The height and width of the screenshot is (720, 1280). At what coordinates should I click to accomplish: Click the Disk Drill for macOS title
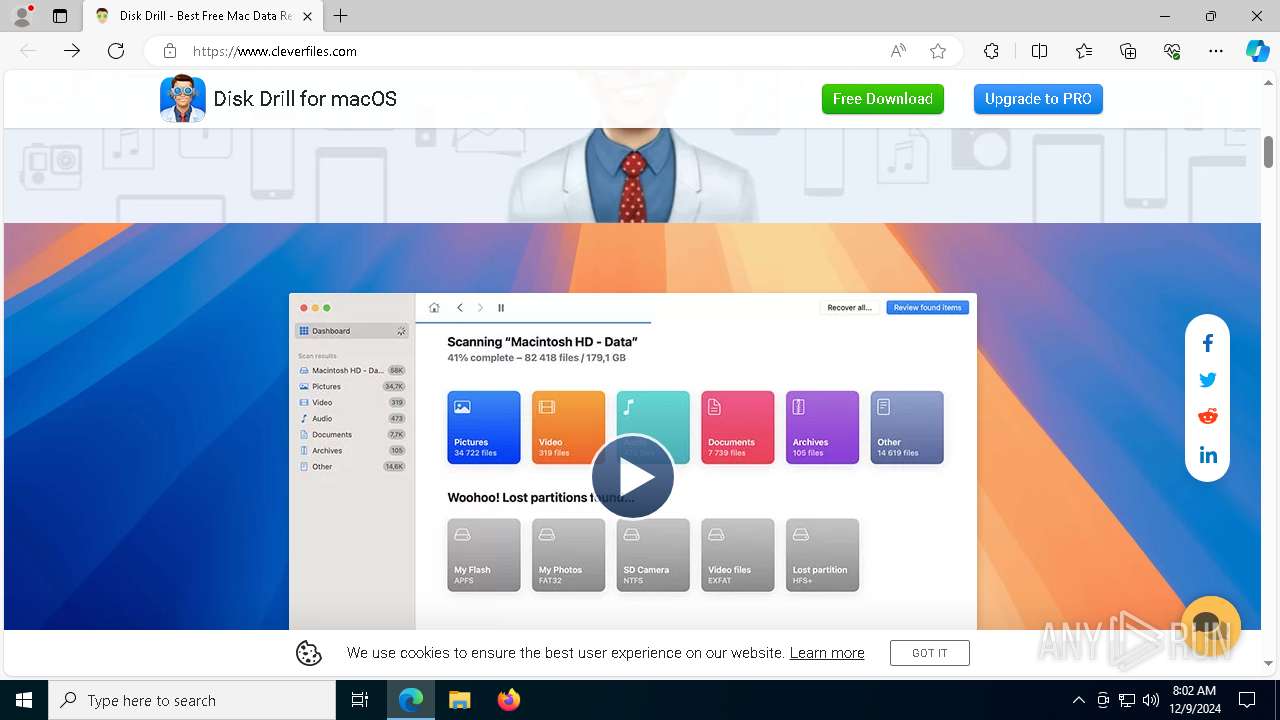click(x=305, y=99)
